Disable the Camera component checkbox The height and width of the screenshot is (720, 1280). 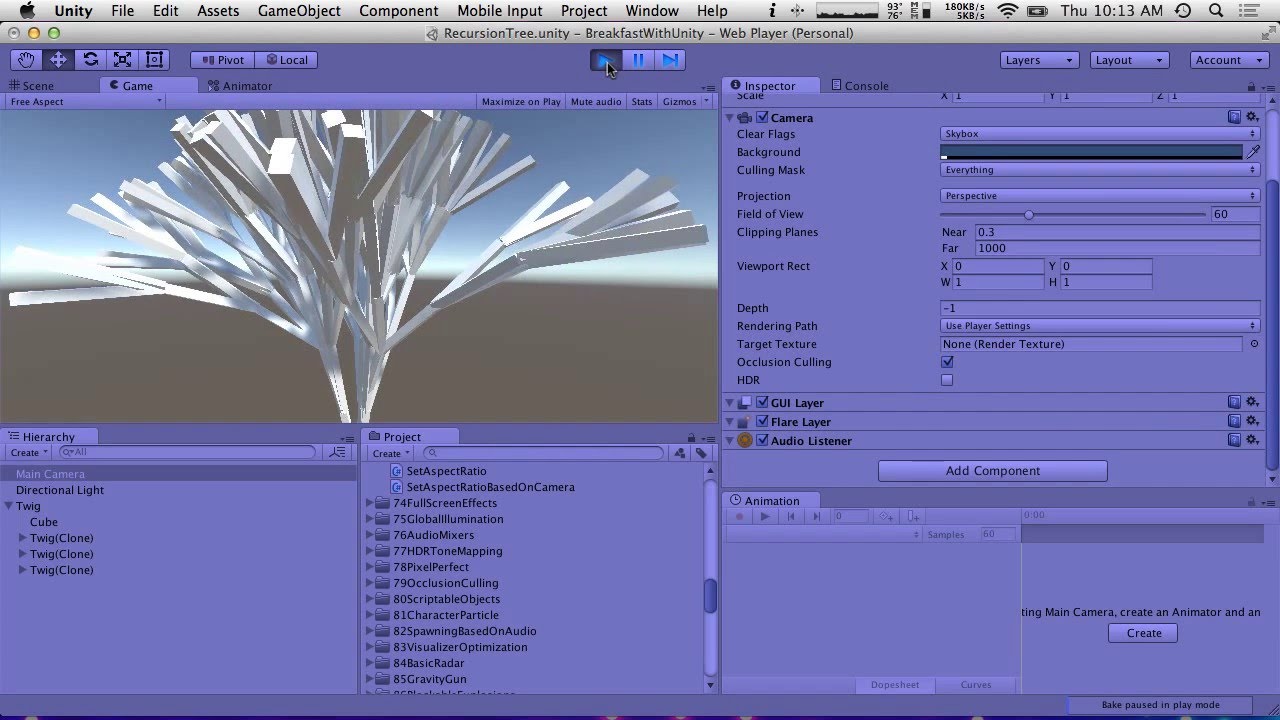762,118
